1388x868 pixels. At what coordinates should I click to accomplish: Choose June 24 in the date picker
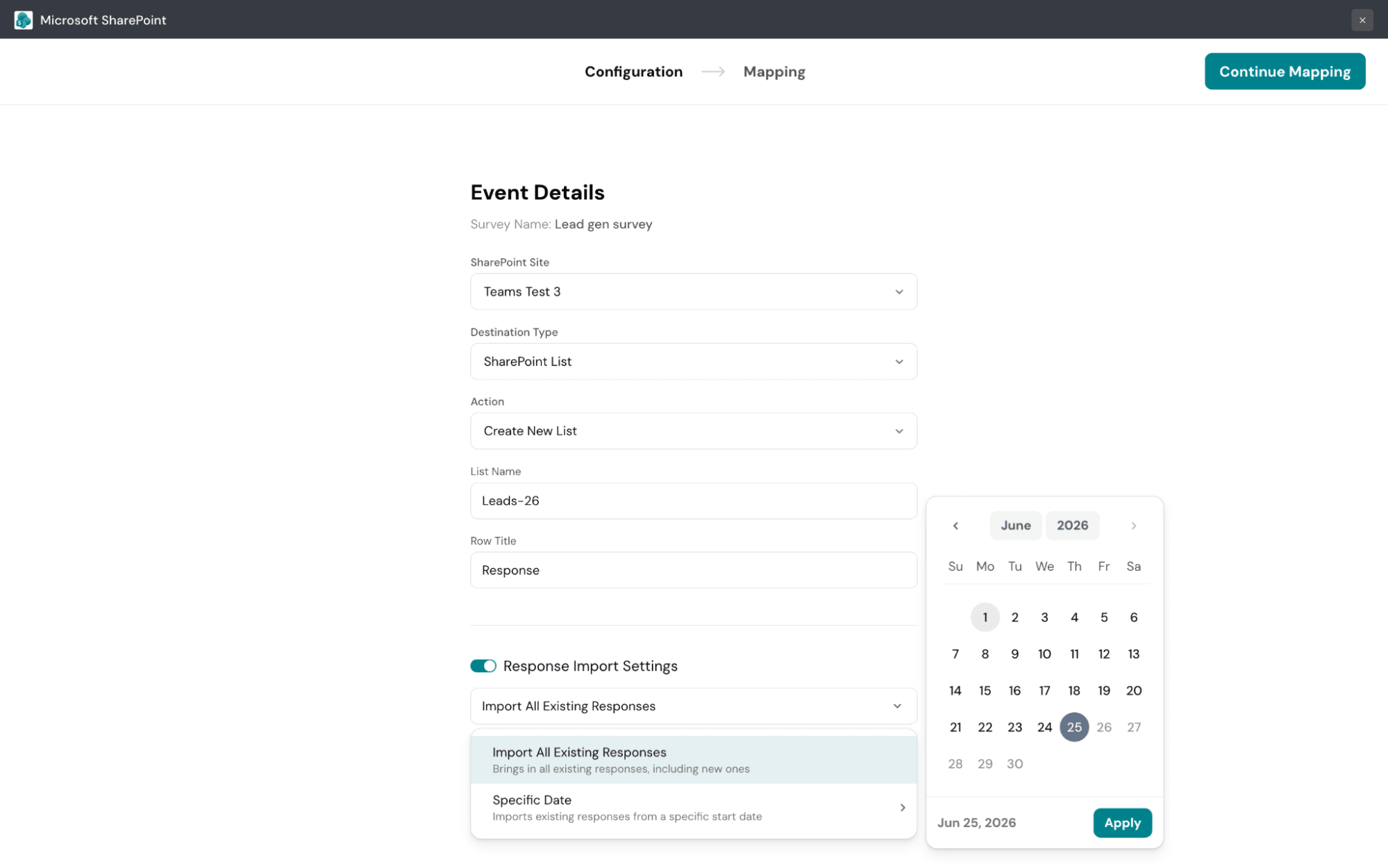(x=1044, y=727)
